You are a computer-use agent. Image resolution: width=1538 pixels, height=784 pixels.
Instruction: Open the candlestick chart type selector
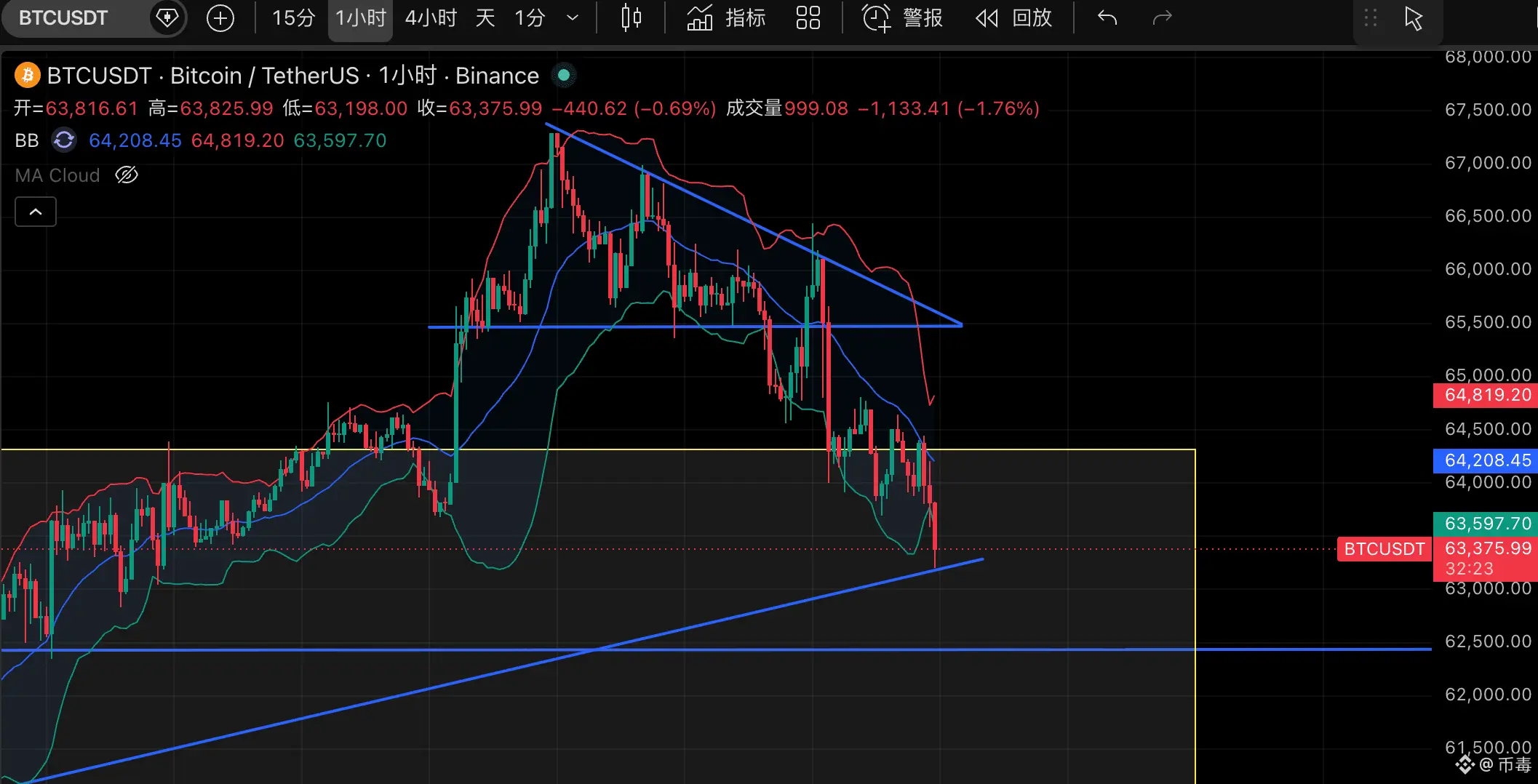[631, 17]
